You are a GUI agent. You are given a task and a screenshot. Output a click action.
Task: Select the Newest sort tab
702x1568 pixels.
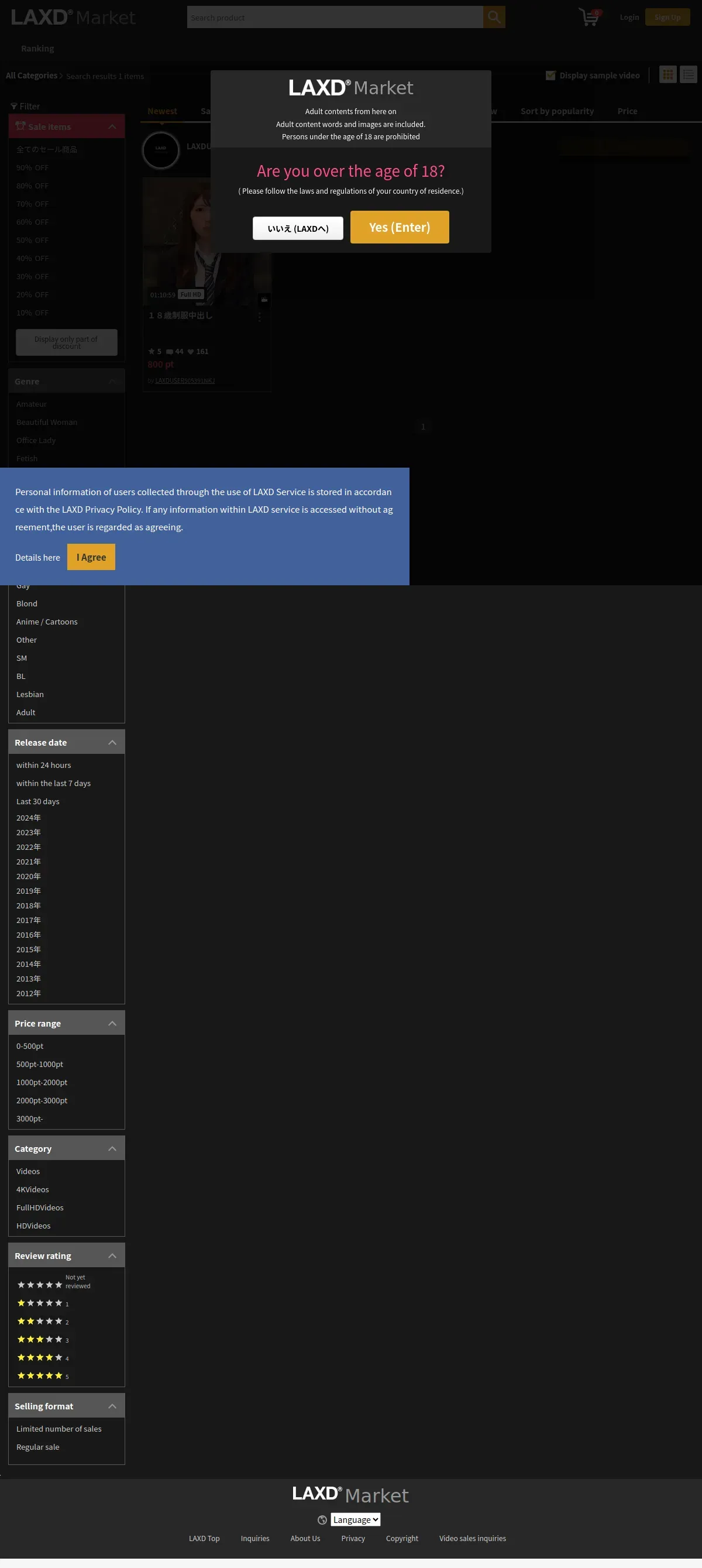tap(162, 111)
